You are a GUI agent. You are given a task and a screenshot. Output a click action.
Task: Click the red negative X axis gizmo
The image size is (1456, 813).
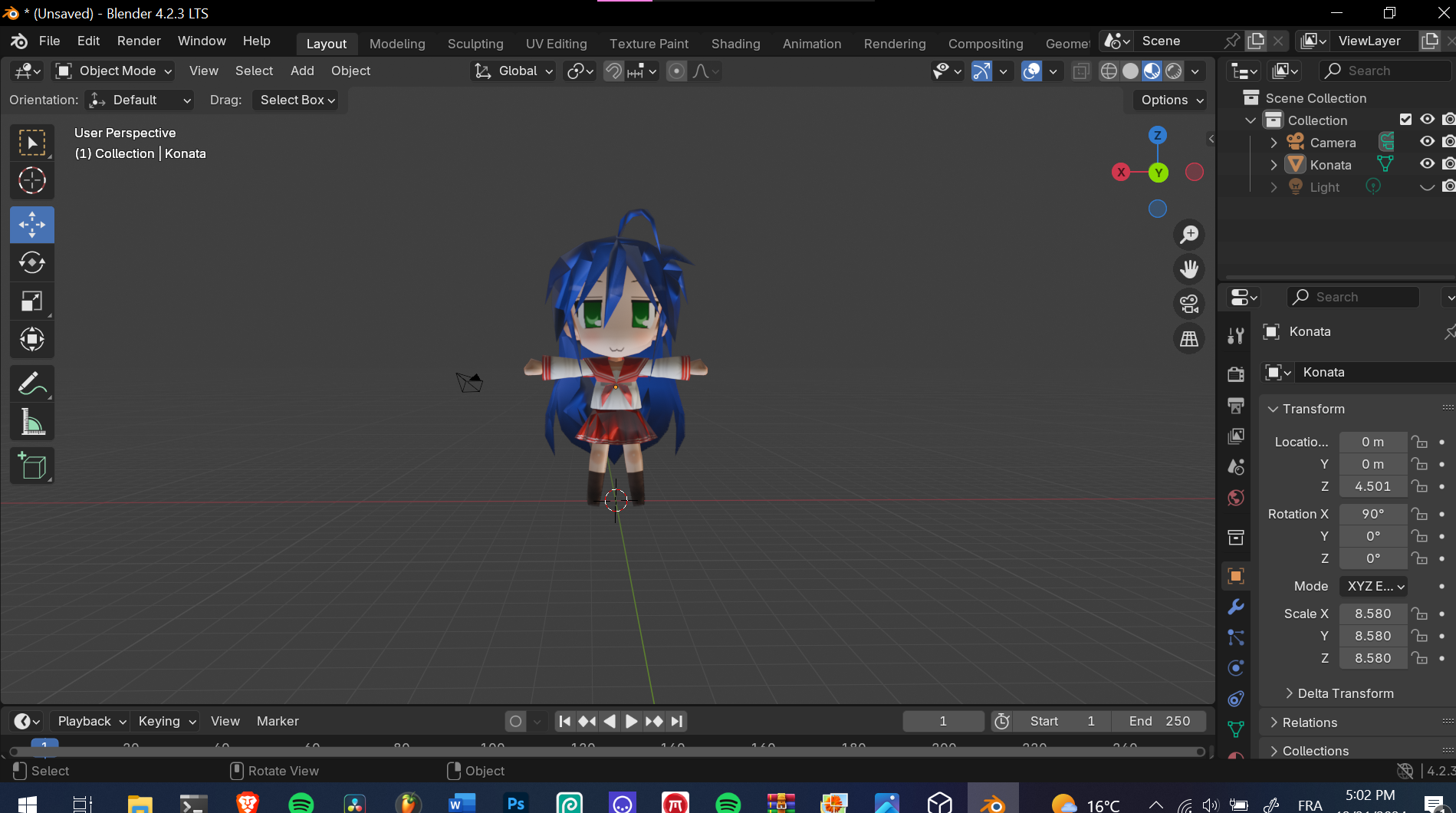coord(1195,172)
